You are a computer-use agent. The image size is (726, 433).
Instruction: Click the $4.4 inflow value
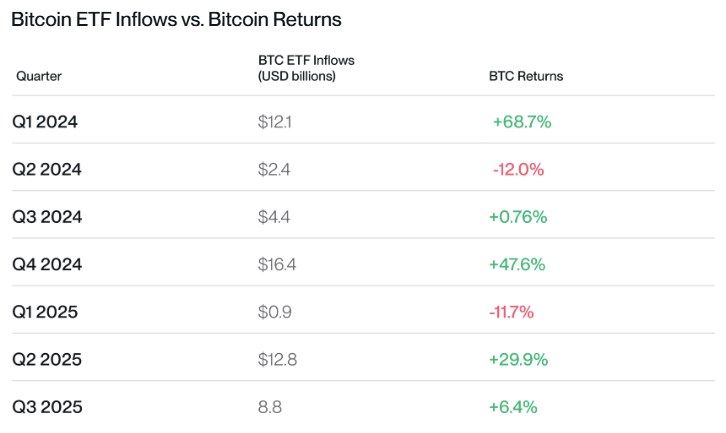tap(274, 217)
